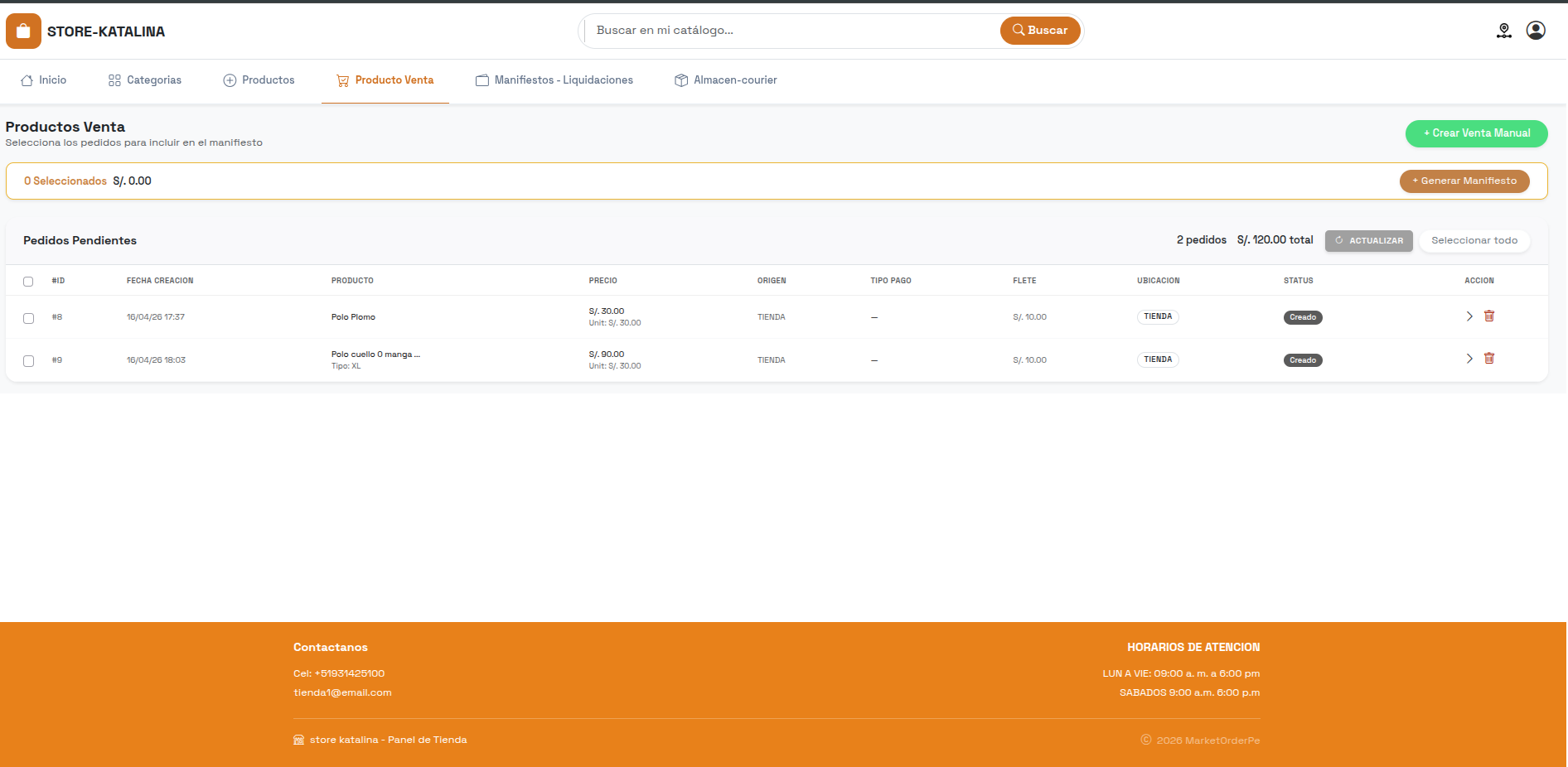
Task: Check the select-all checkbox in the table header
Action: tap(28, 282)
